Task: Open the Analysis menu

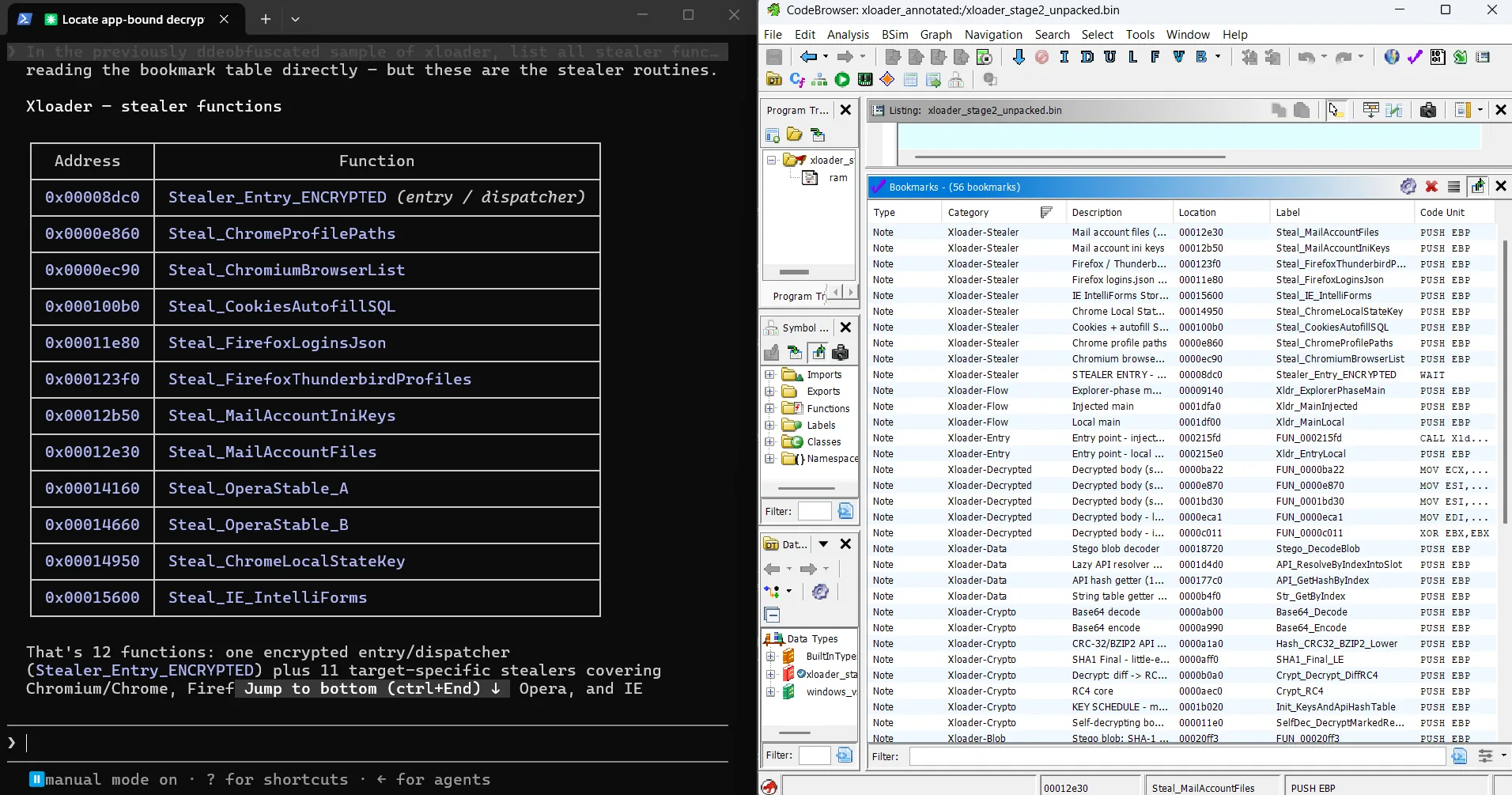Action: (x=848, y=34)
